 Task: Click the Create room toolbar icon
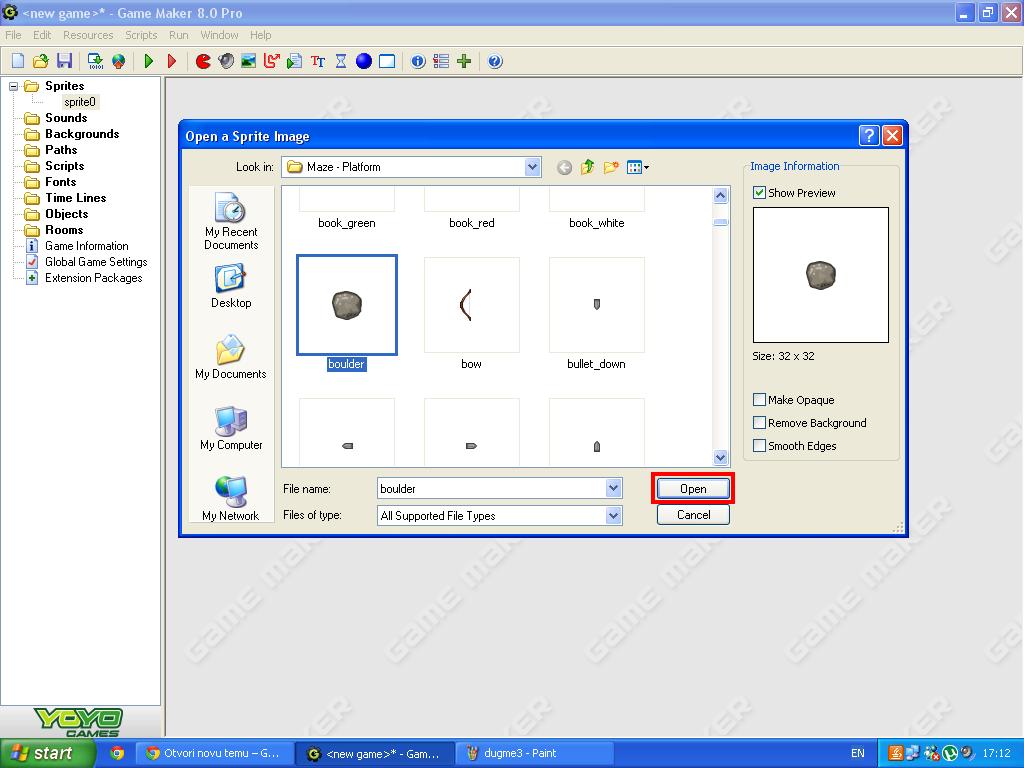point(387,61)
